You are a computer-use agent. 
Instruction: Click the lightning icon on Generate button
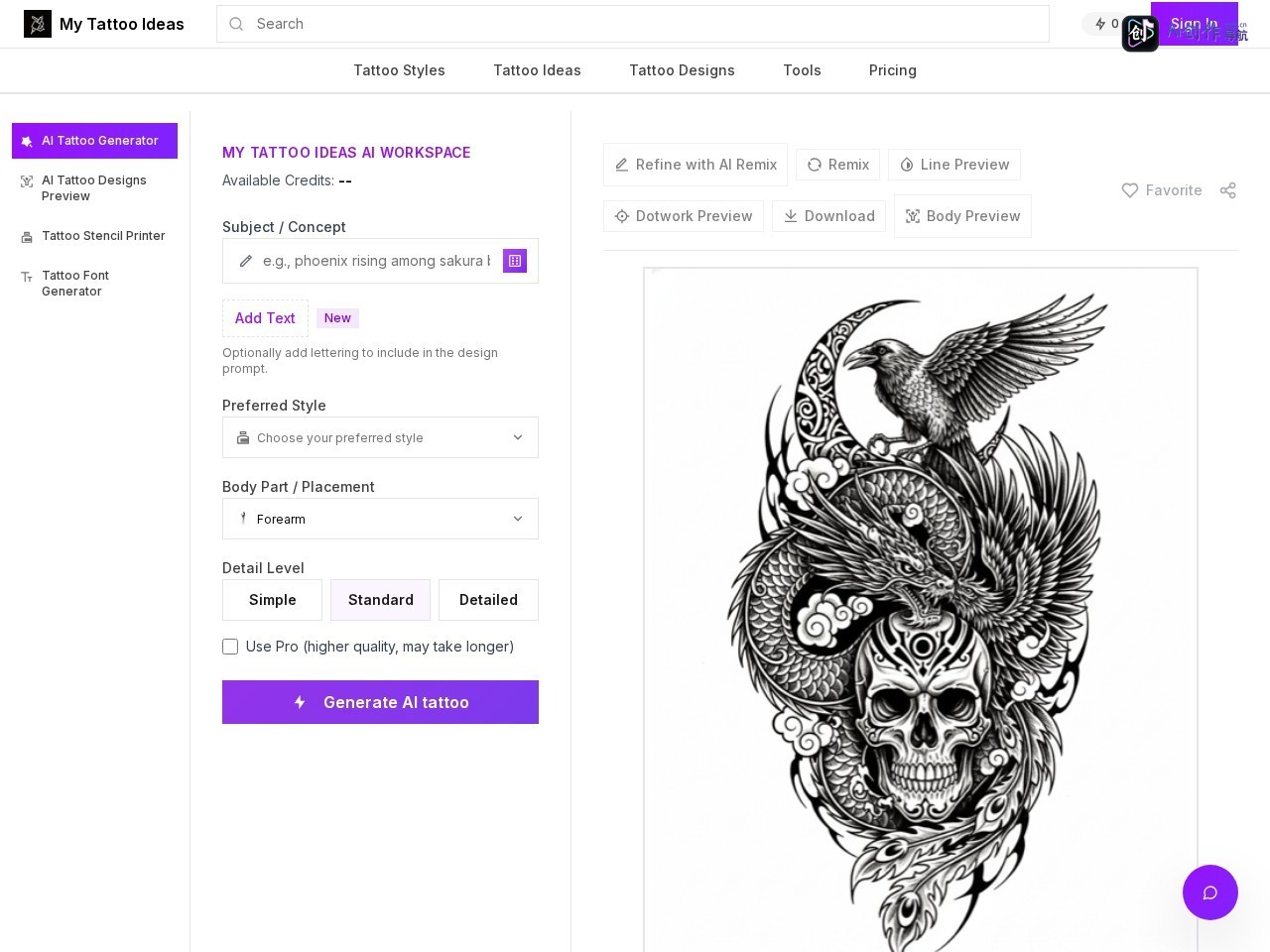point(300,702)
